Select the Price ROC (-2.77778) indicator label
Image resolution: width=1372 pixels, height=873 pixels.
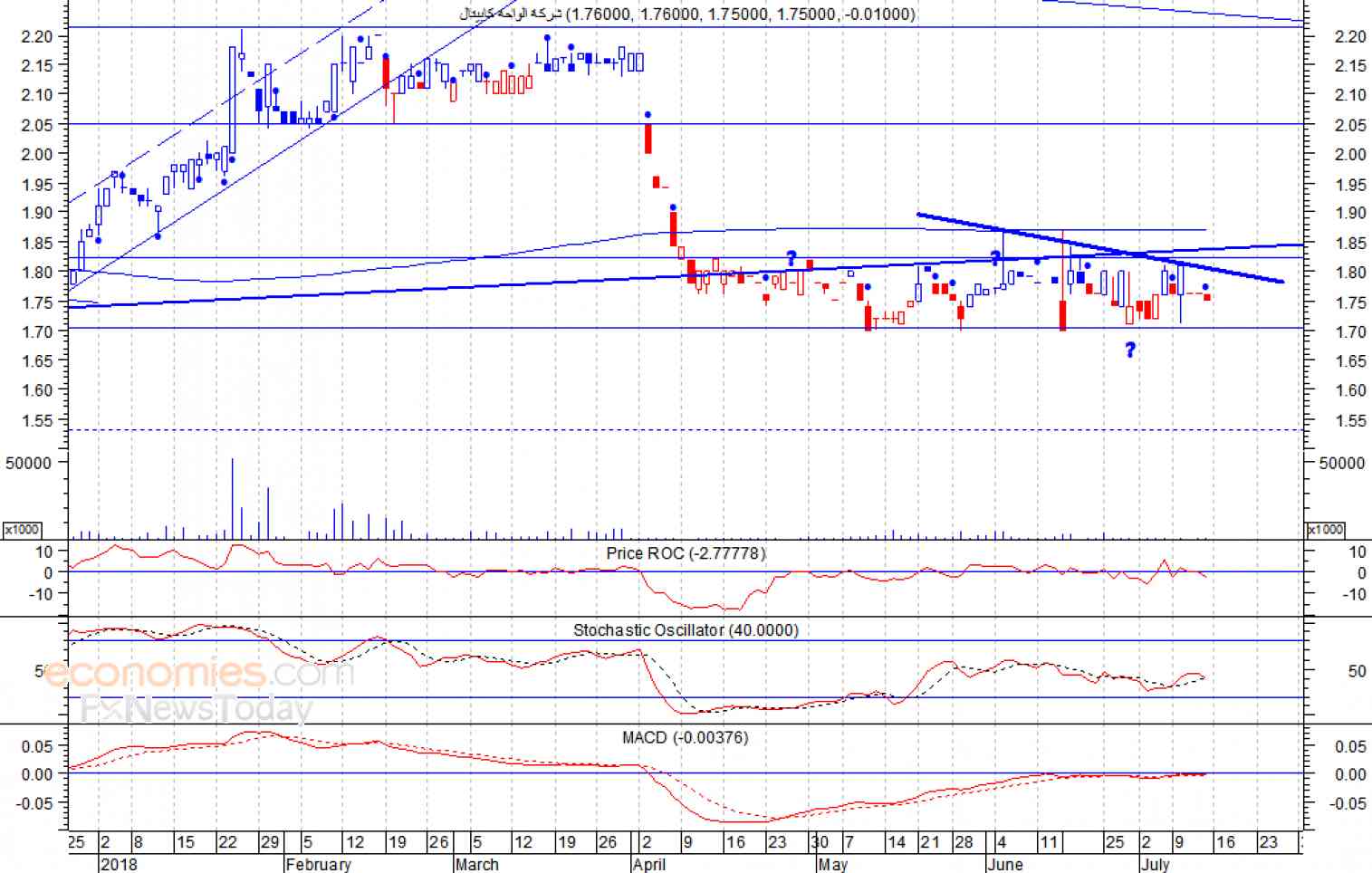click(x=686, y=552)
